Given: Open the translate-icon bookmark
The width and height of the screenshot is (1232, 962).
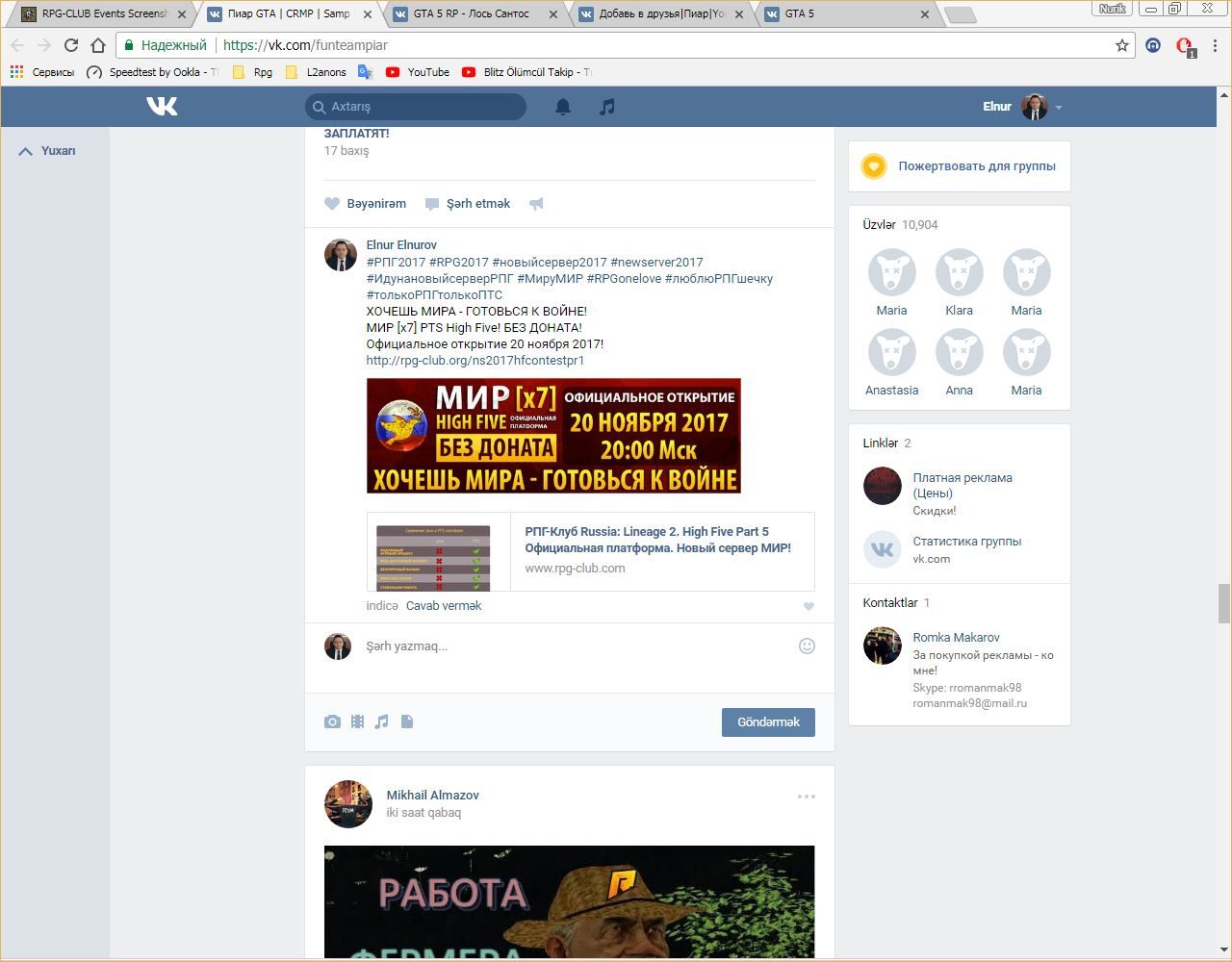Looking at the screenshot, I should click(x=366, y=72).
